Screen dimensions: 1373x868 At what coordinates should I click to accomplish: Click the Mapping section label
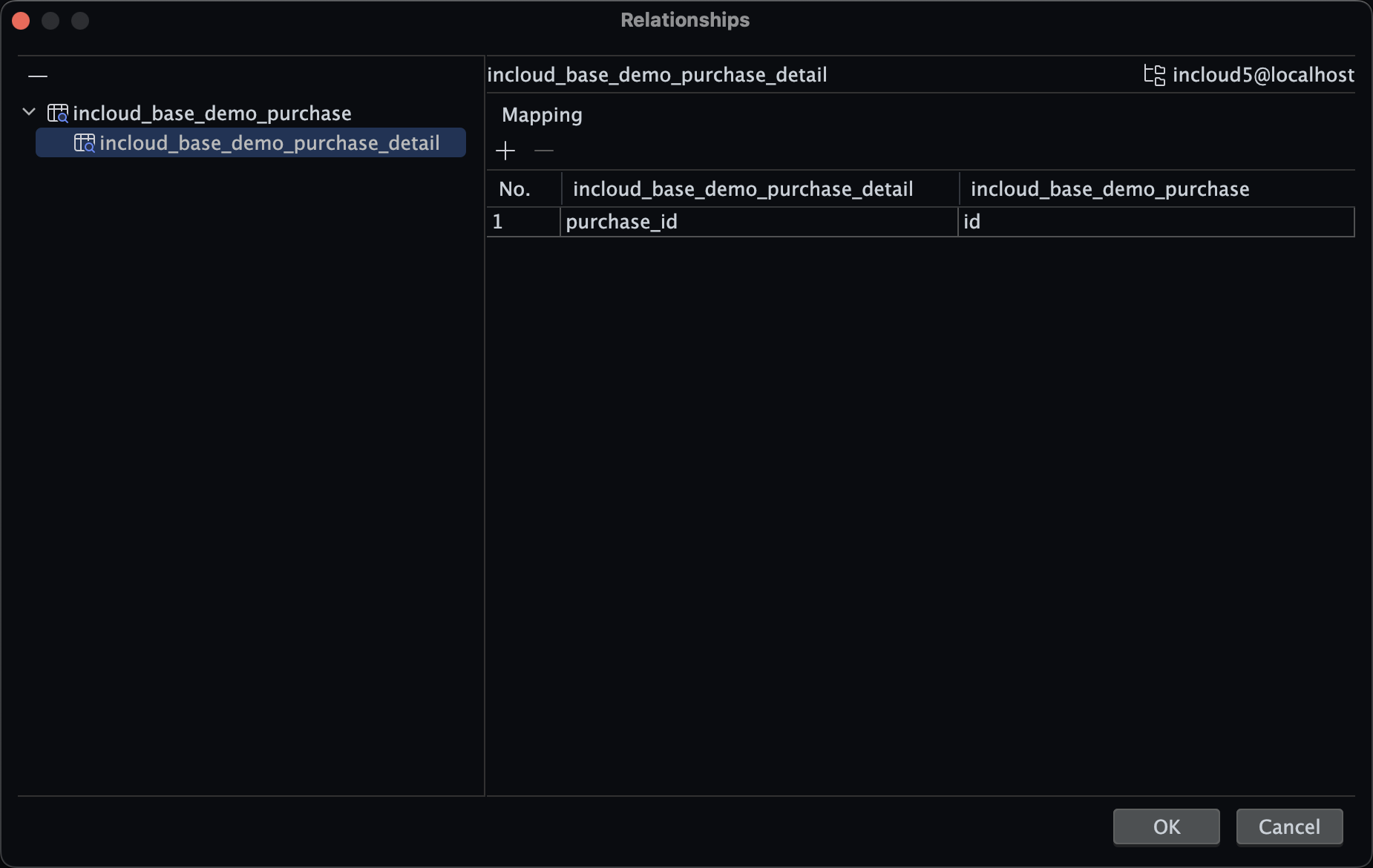[542, 115]
